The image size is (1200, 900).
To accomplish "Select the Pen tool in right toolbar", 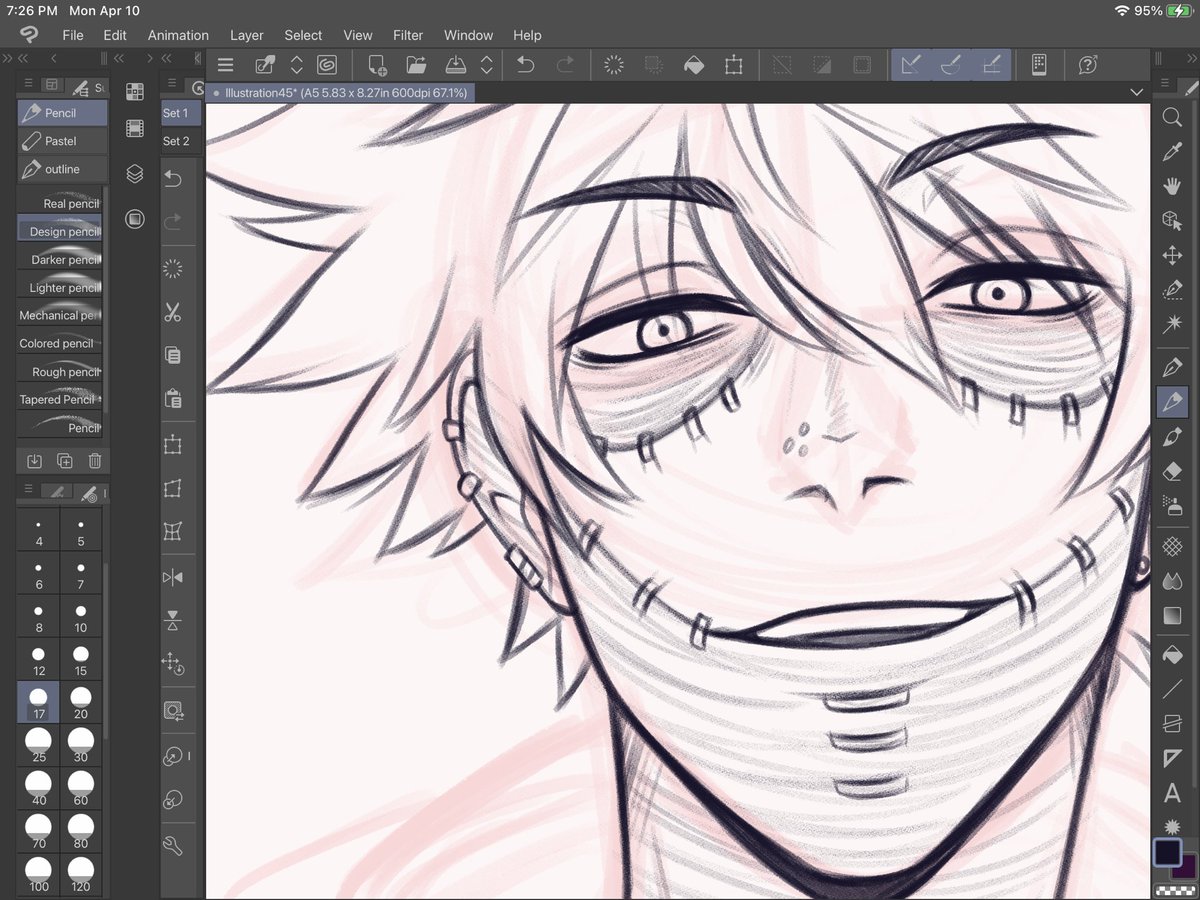I will coord(1172,367).
